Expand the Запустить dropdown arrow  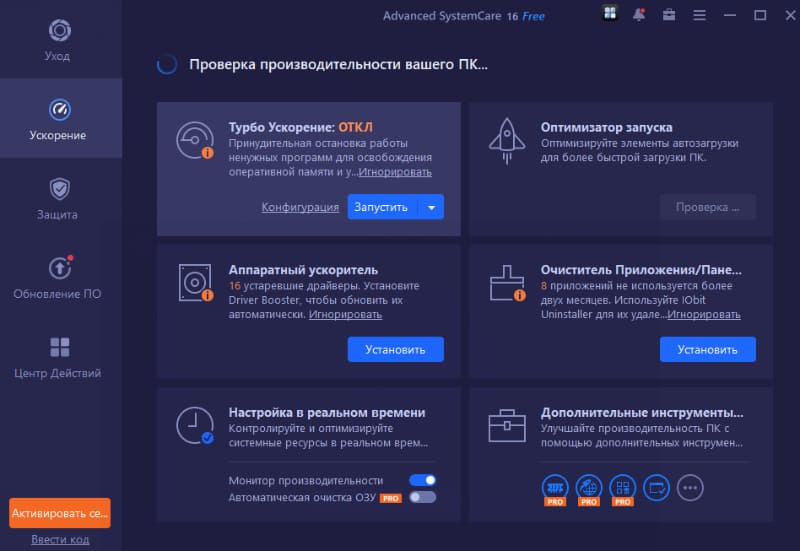pyautogui.click(x=432, y=207)
